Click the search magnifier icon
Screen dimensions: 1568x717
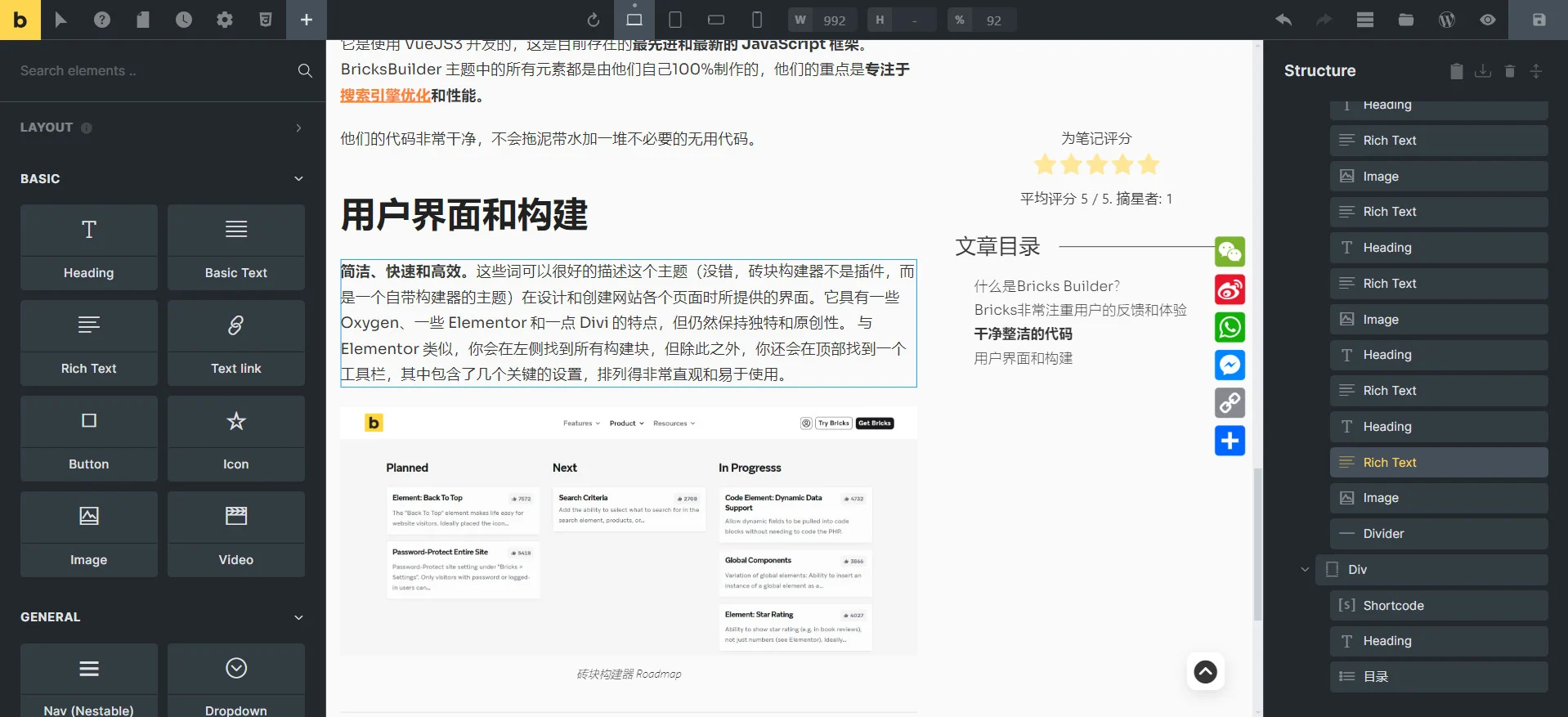point(305,71)
